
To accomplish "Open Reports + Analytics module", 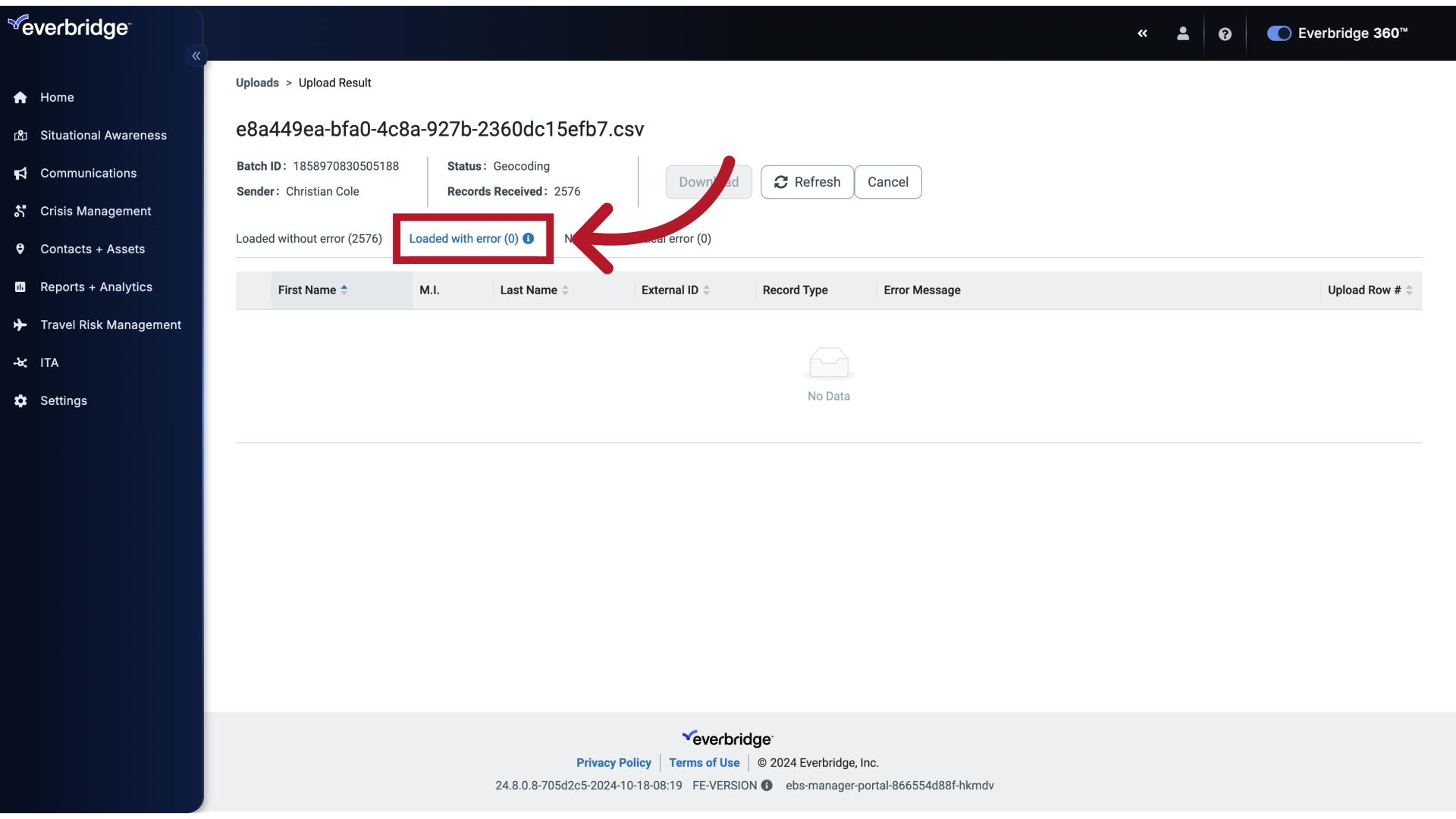I will tap(96, 288).
